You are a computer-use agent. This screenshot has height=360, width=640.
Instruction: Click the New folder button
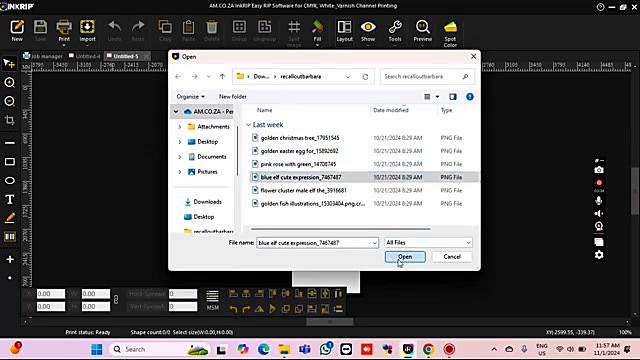pos(233,97)
